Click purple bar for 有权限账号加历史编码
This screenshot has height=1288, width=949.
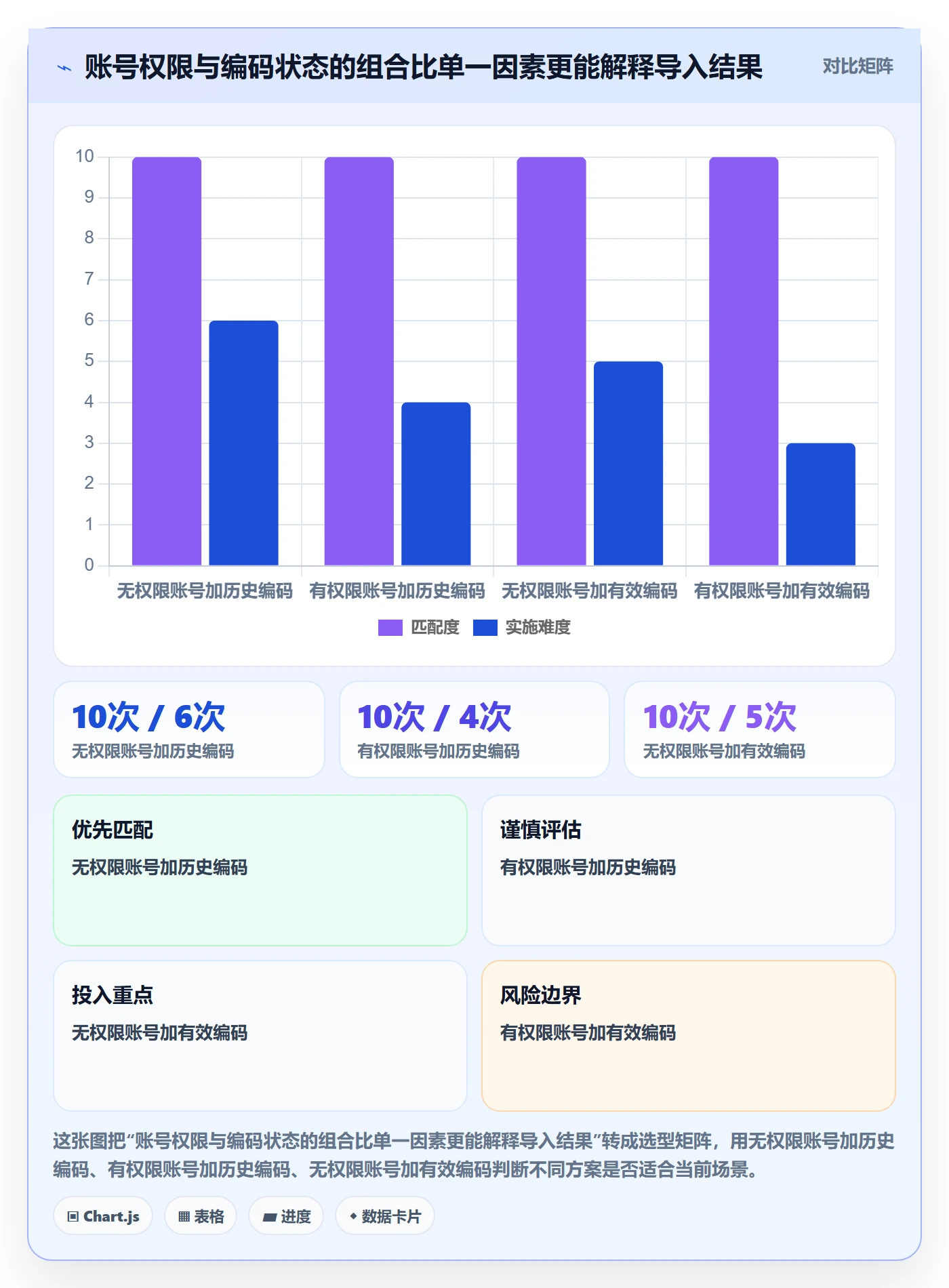[x=359, y=361]
